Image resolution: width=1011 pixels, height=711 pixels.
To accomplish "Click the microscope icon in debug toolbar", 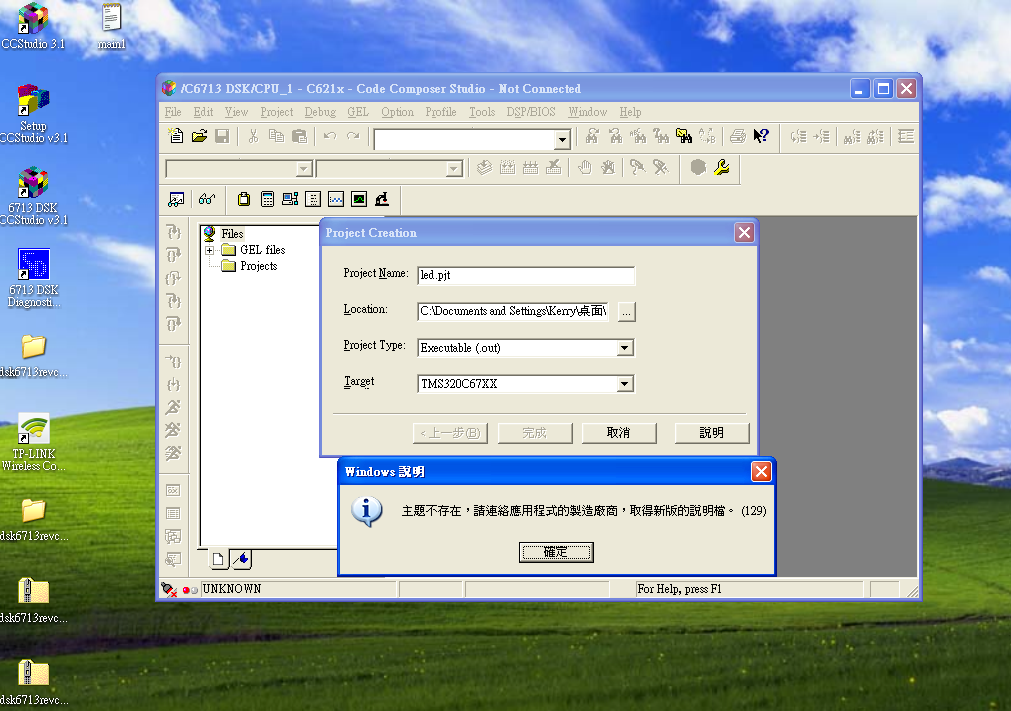I will pyautogui.click(x=382, y=199).
